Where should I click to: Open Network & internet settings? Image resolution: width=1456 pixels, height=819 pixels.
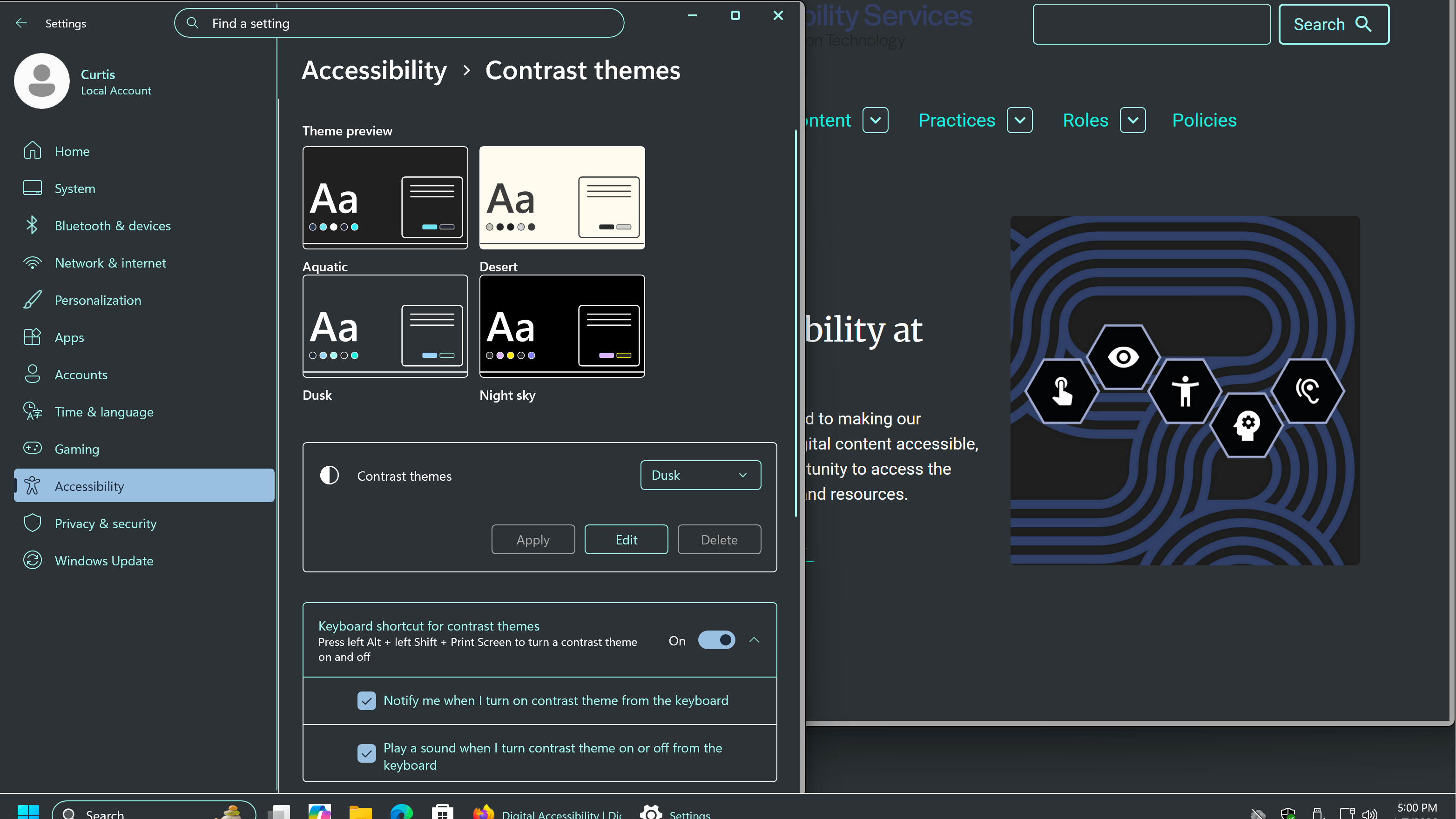[144, 263]
